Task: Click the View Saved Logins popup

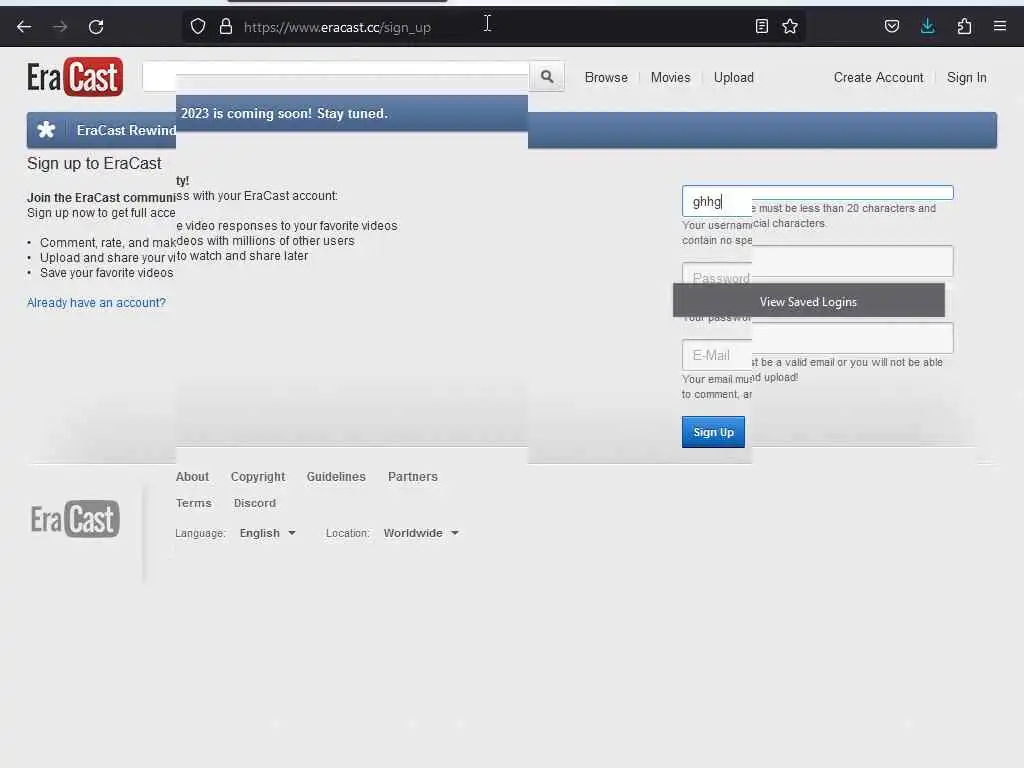Action: coord(808,301)
